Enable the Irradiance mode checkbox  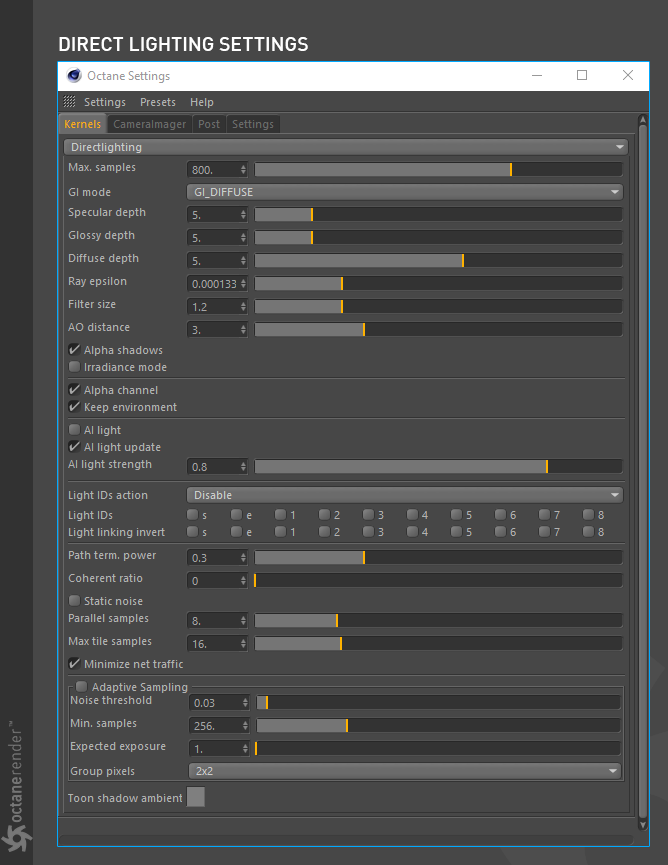[74, 367]
